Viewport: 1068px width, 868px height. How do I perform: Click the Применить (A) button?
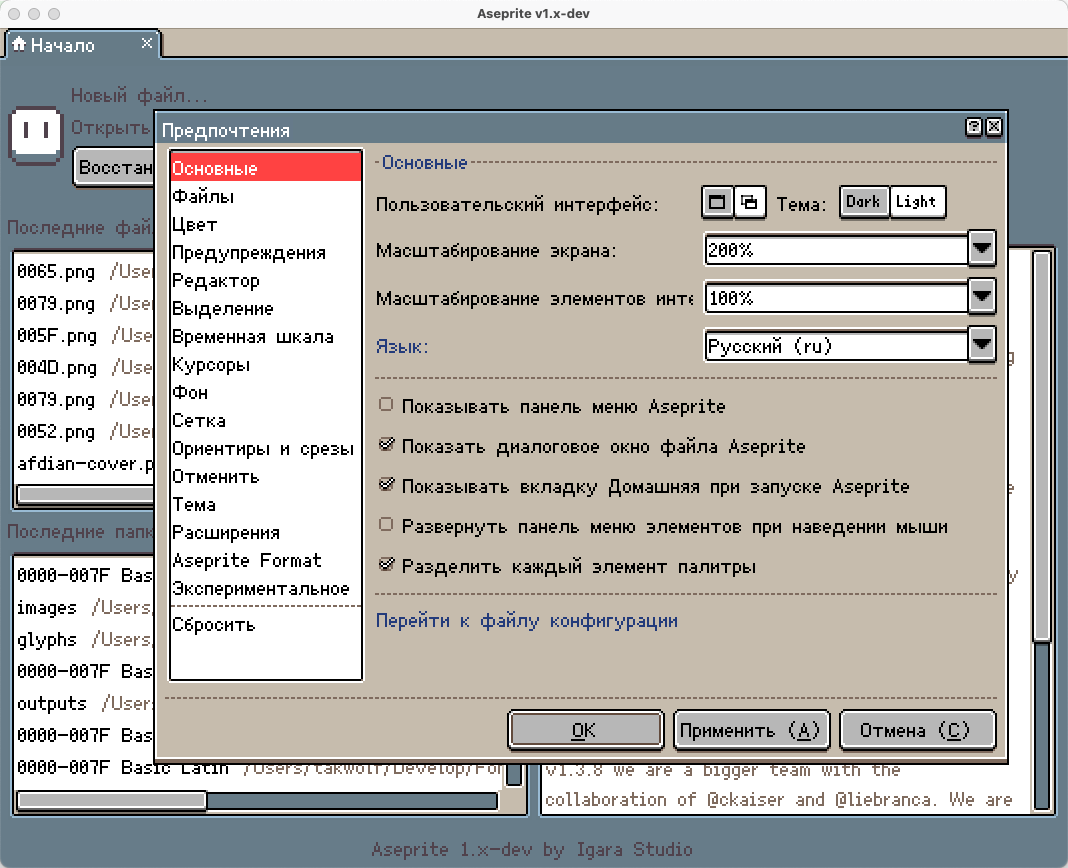[751, 730]
